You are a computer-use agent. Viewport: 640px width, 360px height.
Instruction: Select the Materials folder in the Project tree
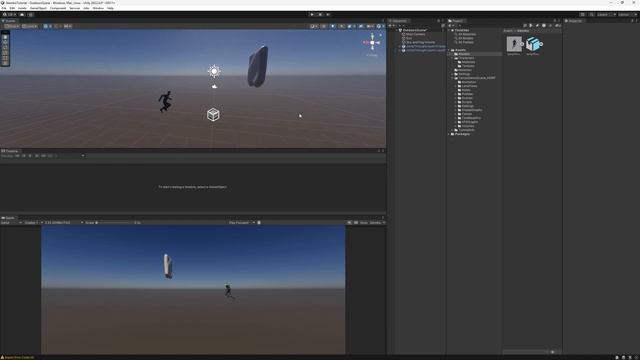469,62
